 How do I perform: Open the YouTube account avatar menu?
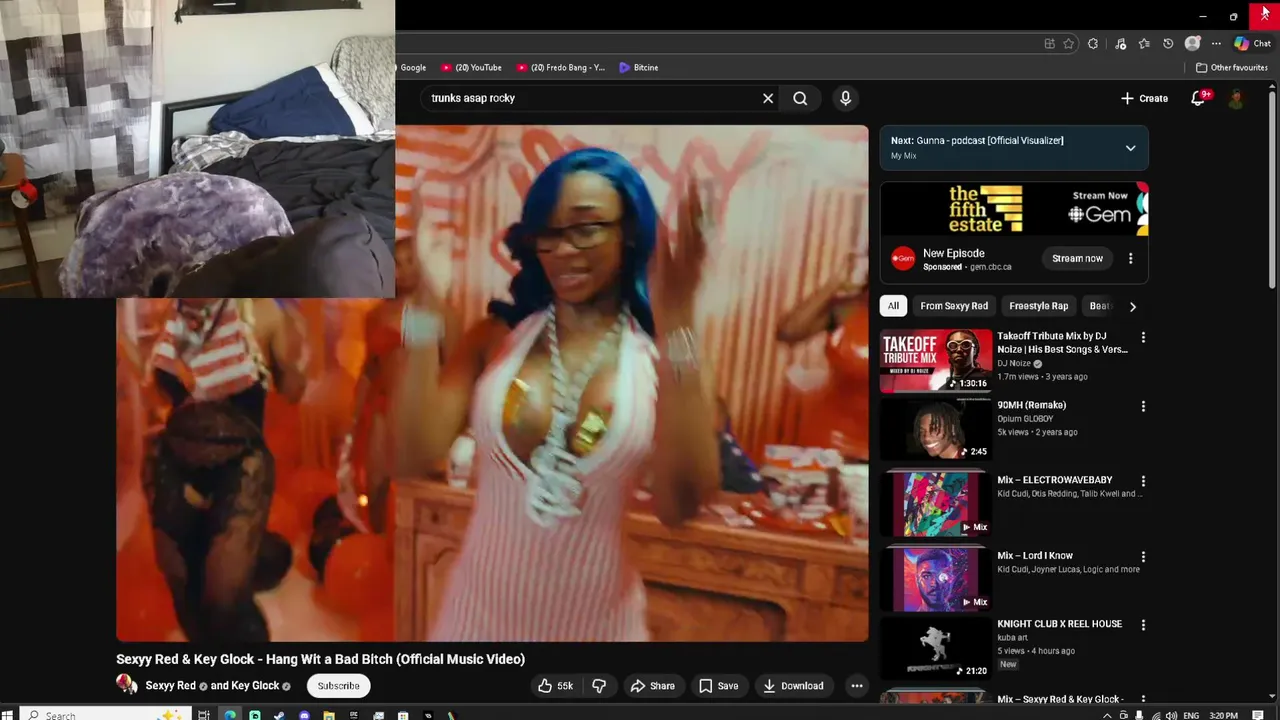click(1236, 98)
